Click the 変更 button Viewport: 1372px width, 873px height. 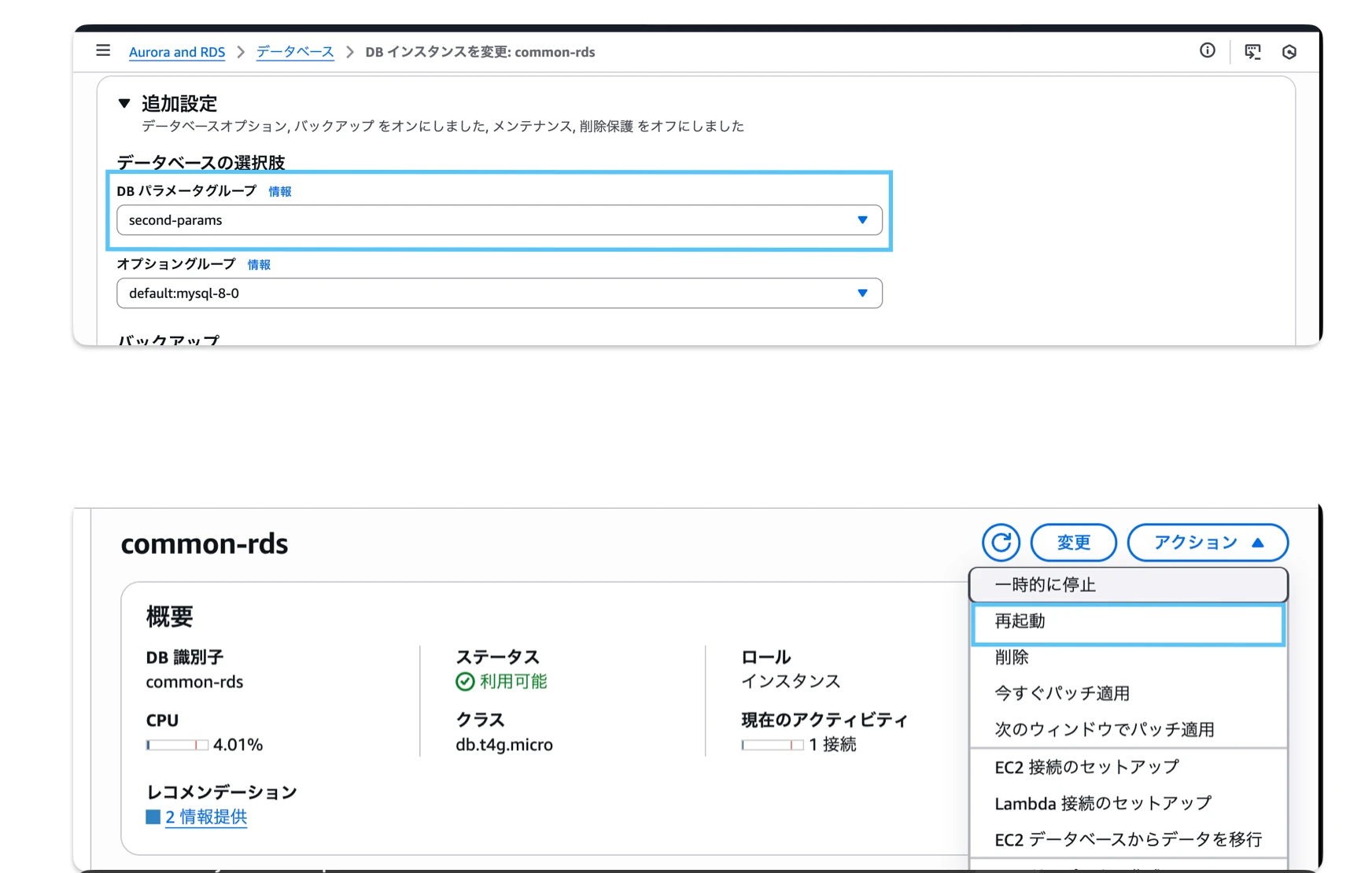[1073, 543]
